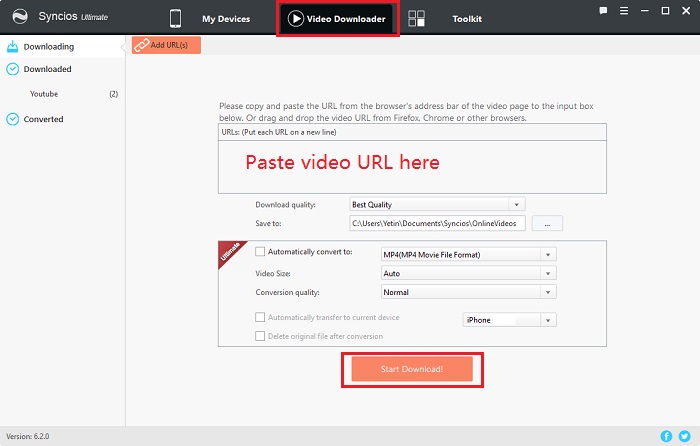The height and width of the screenshot is (446, 700).
Task: Click the Start Download! button
Action: pos(412,369)
